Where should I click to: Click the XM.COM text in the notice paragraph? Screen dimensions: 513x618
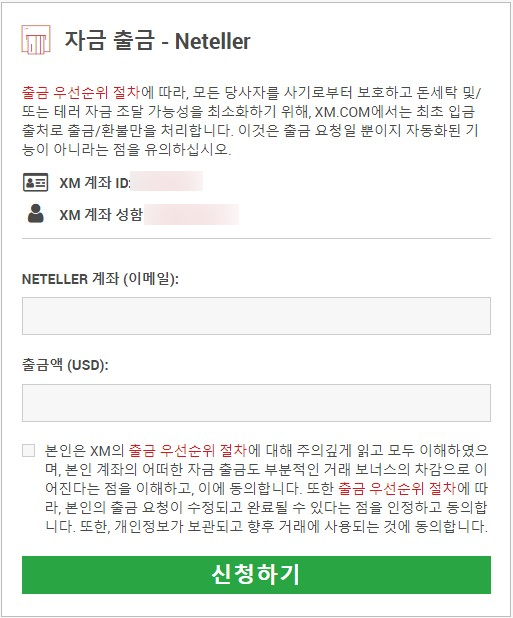(x=342, y=112)
